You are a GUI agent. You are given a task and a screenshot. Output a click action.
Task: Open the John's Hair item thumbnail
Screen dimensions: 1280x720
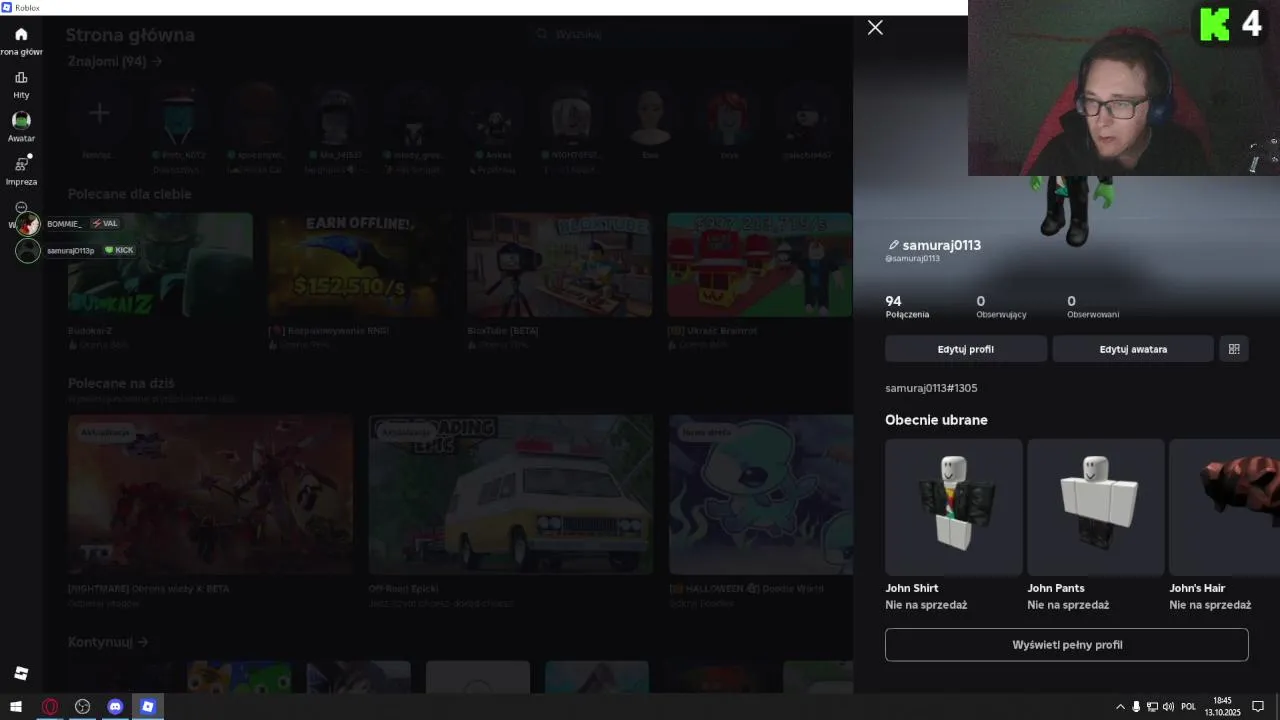(x=1225, y=507)
